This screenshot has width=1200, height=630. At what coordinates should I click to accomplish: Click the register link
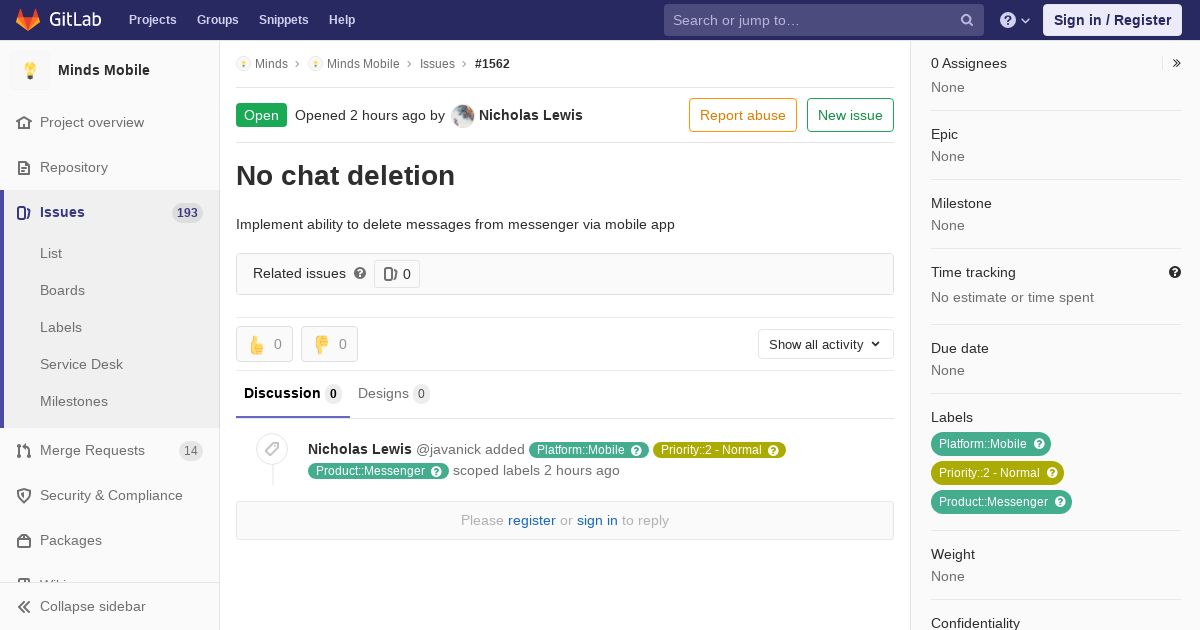pyautogui.click(x=532, y=520)
